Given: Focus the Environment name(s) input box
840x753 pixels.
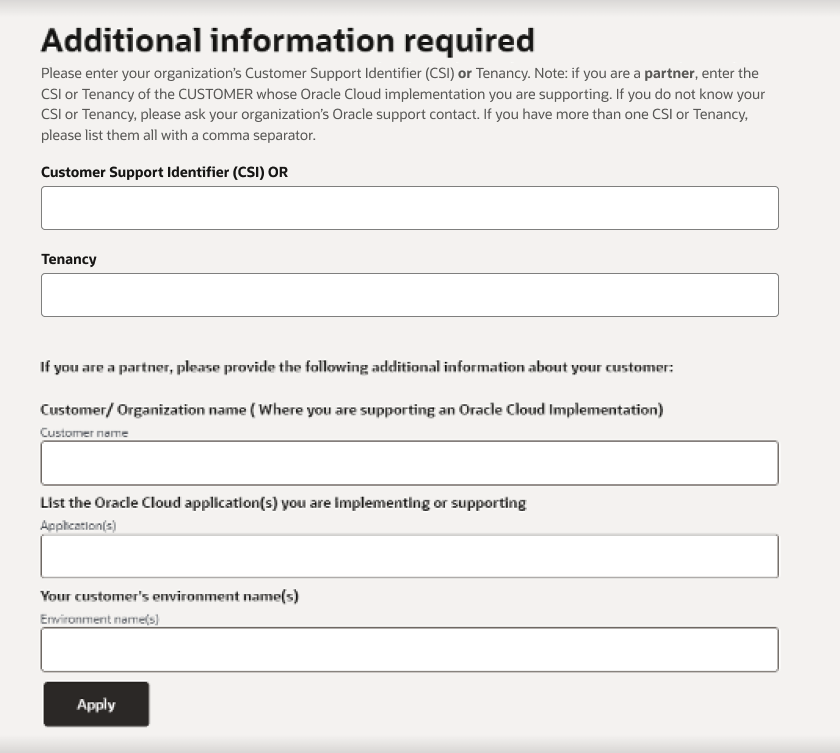Looking at the screenshot, I should 409,649.
